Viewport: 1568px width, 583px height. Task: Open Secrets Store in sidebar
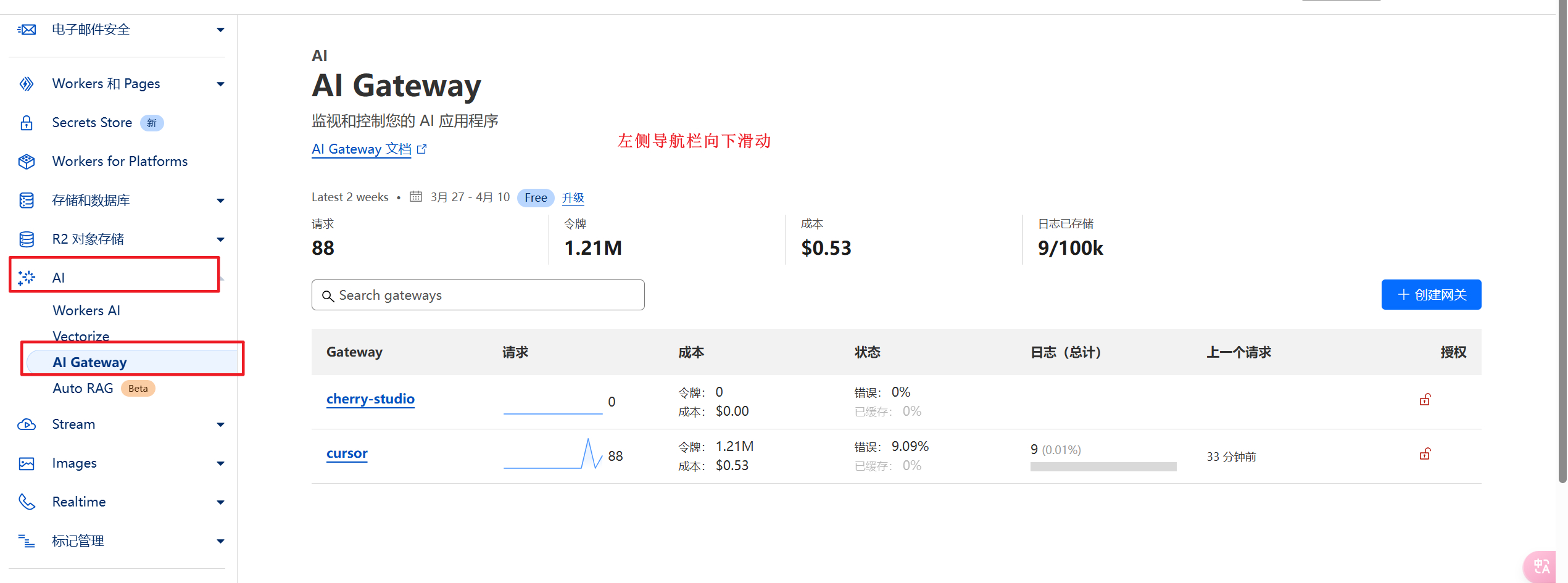[92, 123]
